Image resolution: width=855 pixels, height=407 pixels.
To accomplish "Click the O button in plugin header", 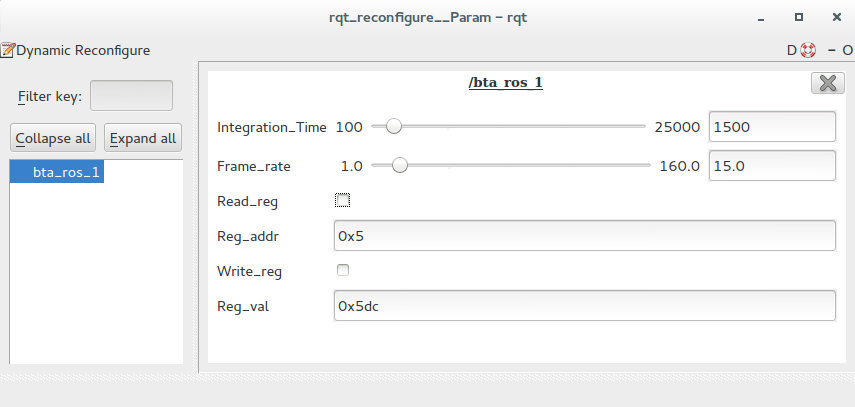I will pyautogui.click(x=847, y=50).
